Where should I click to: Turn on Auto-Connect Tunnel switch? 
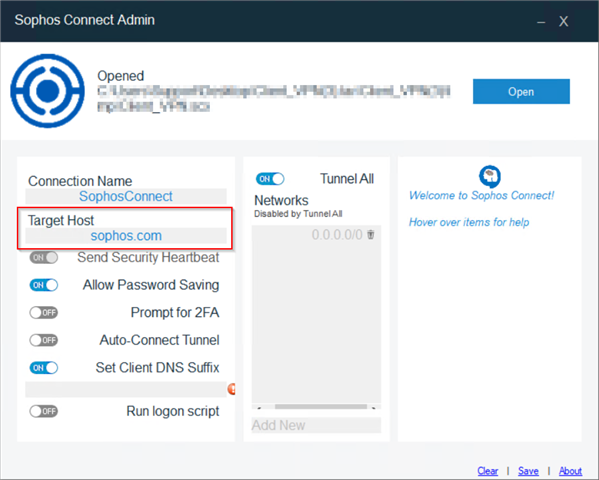coord(44,340)
